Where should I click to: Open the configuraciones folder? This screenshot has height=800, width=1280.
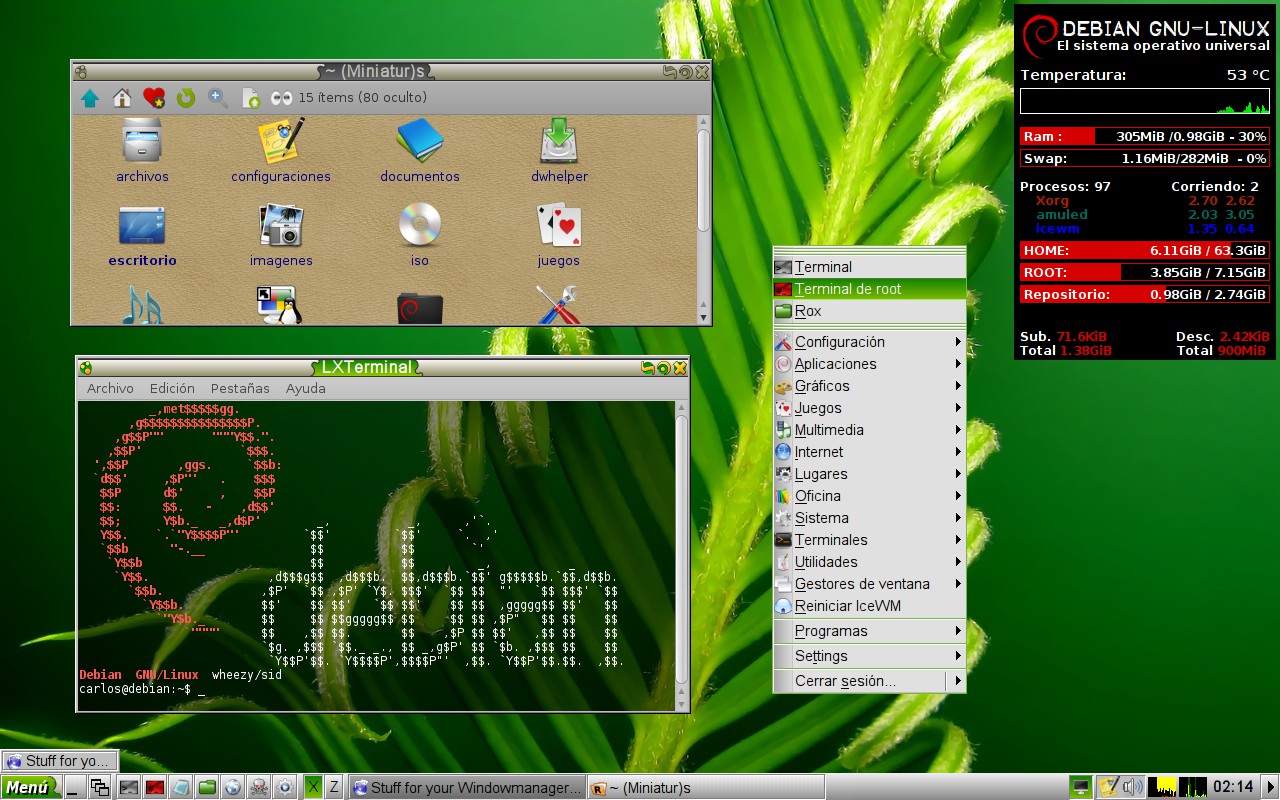pyautogui.click(x=280, y=151)
